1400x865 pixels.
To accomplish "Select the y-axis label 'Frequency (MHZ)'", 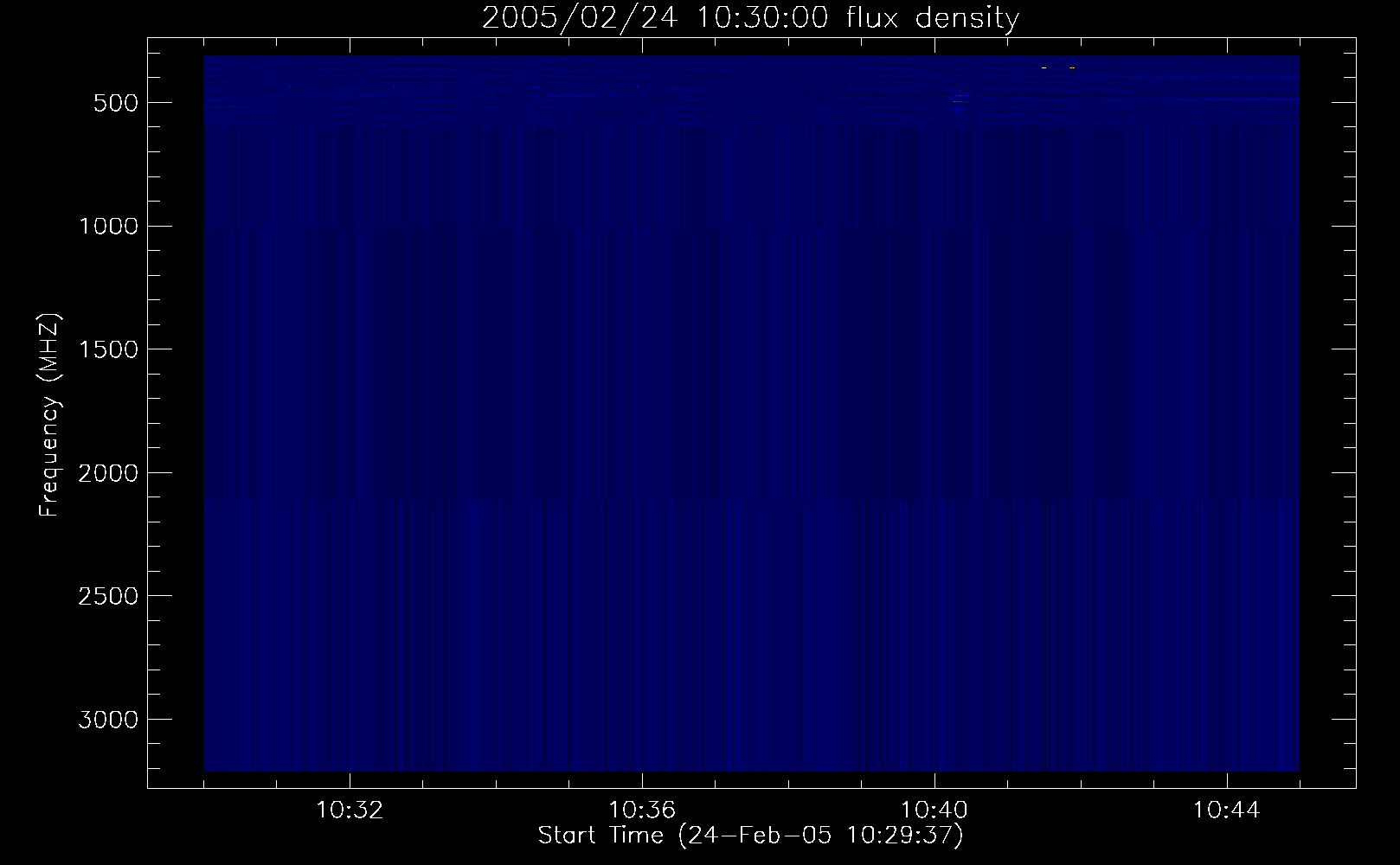I will click(49, 415).
